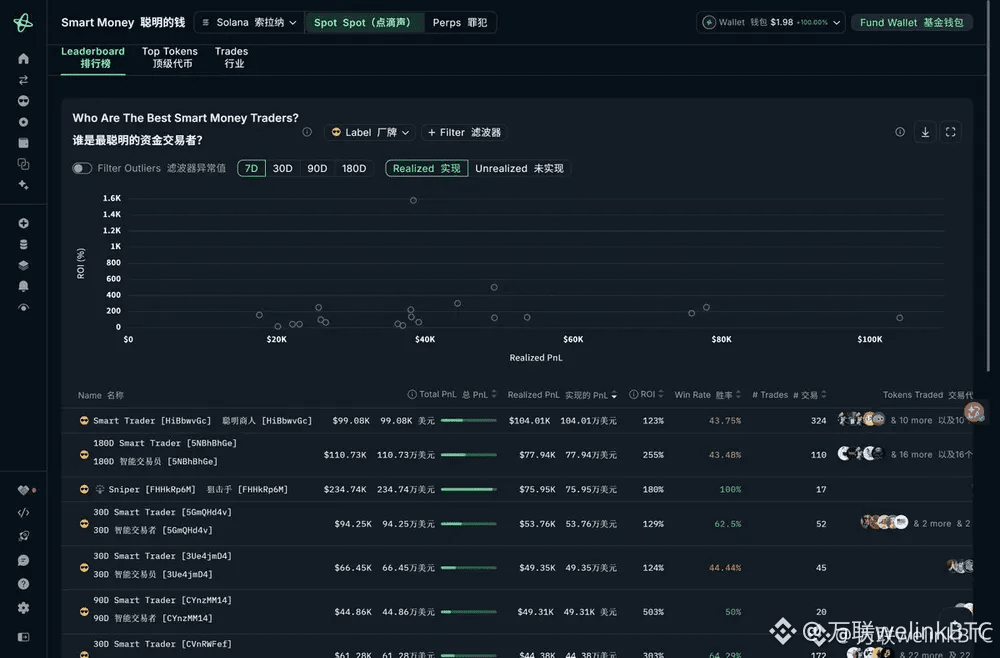This screenshot has width=1000, height=658.
Task: Open Smart Trader [HiBbwvGc] profile
Action: pyautogui.click(x=203, y=421)
